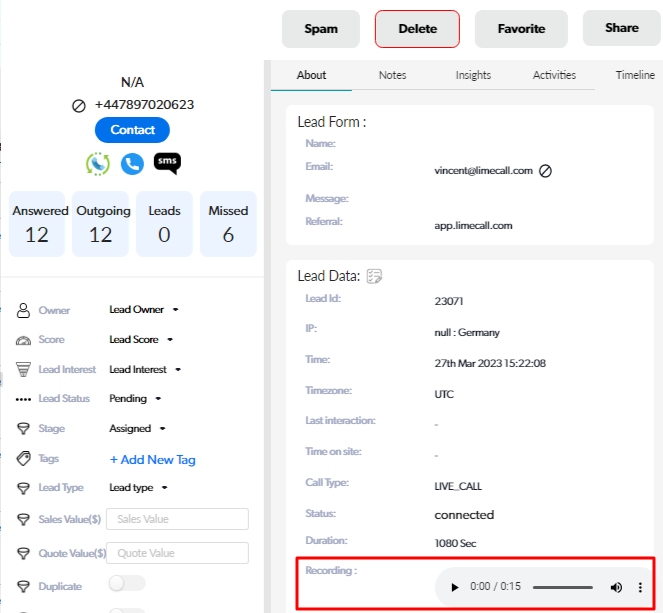Switch to the Notes tab
663x613 pixels.
[x=392, y=75]
